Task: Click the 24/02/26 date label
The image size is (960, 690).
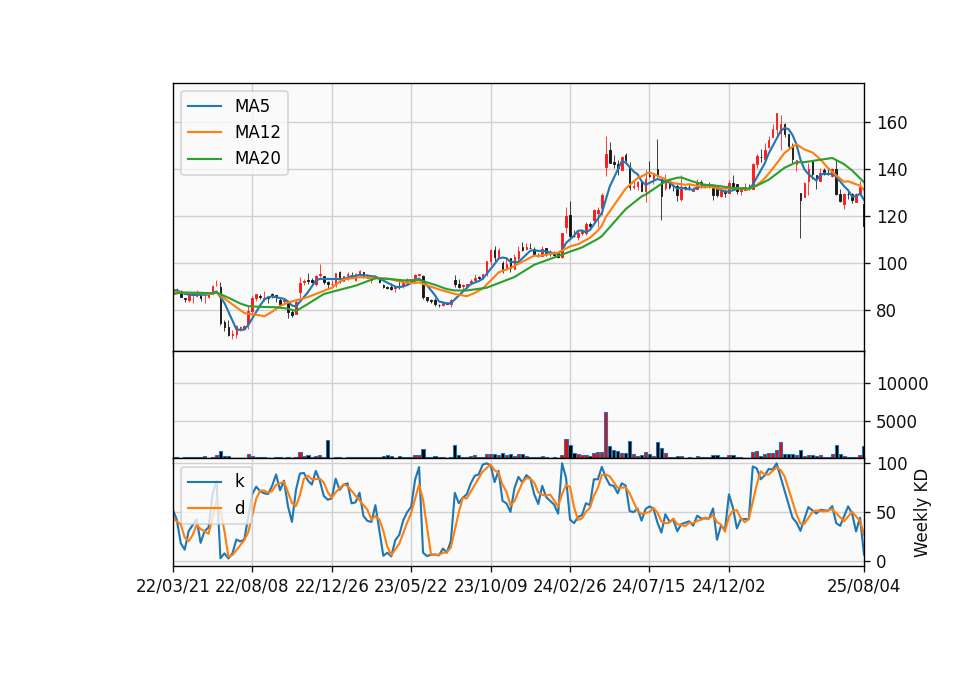Action: (x=570, y=586)
